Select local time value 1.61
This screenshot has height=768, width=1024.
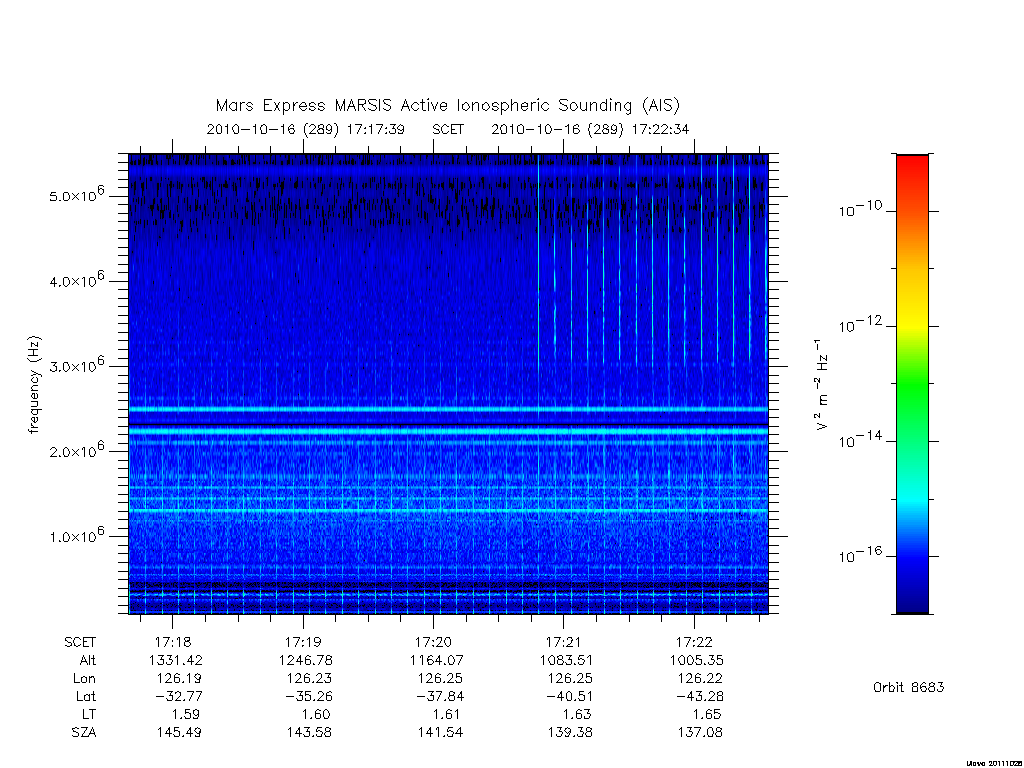(x=446, y=714)
